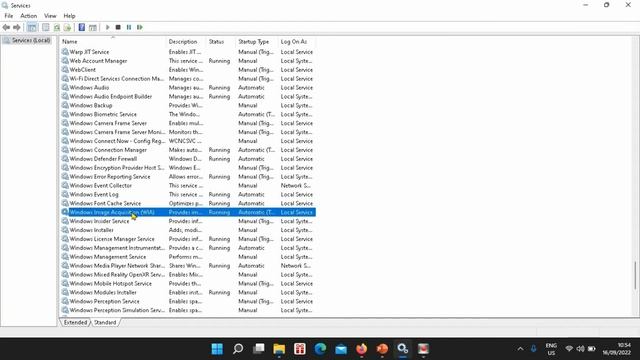Screen dimensions: 640x360
Task: Open the Help menu
Action: [69, 16]
